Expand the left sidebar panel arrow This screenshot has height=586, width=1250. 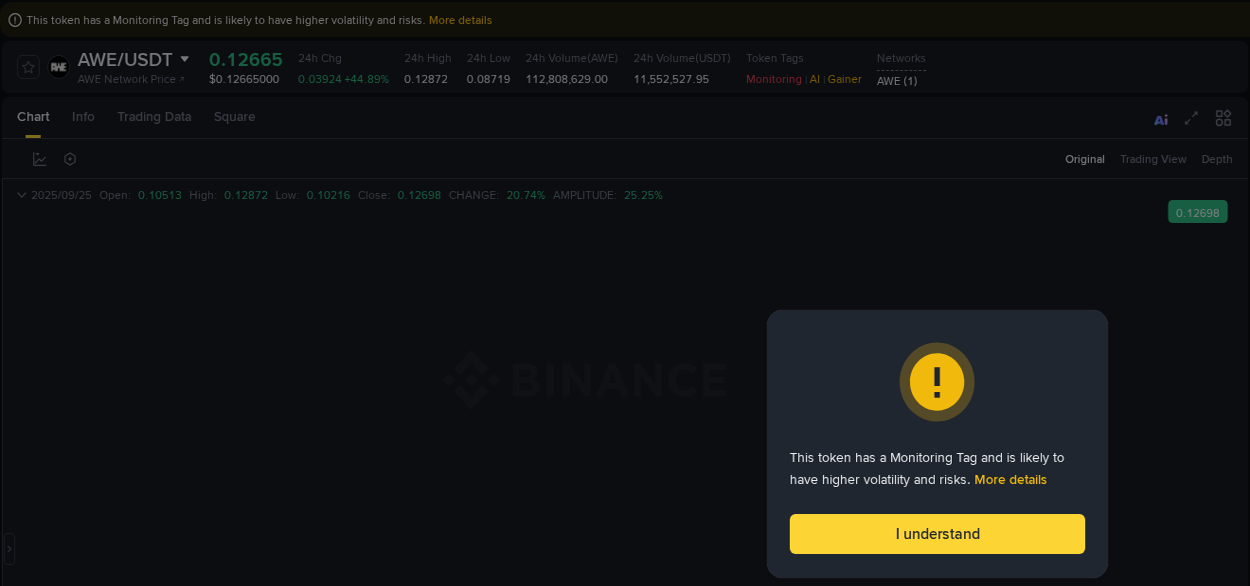coord(9,548)
